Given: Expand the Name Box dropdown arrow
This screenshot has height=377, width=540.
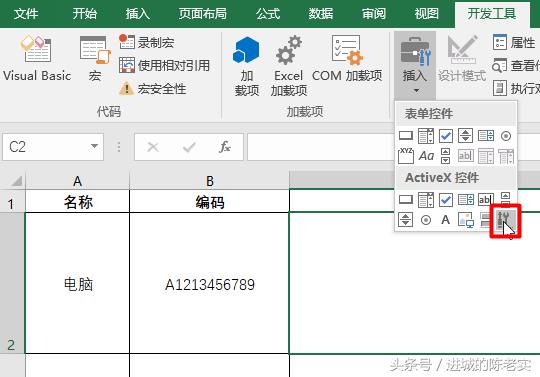Looking at the screenshot, I should [94, 147].
